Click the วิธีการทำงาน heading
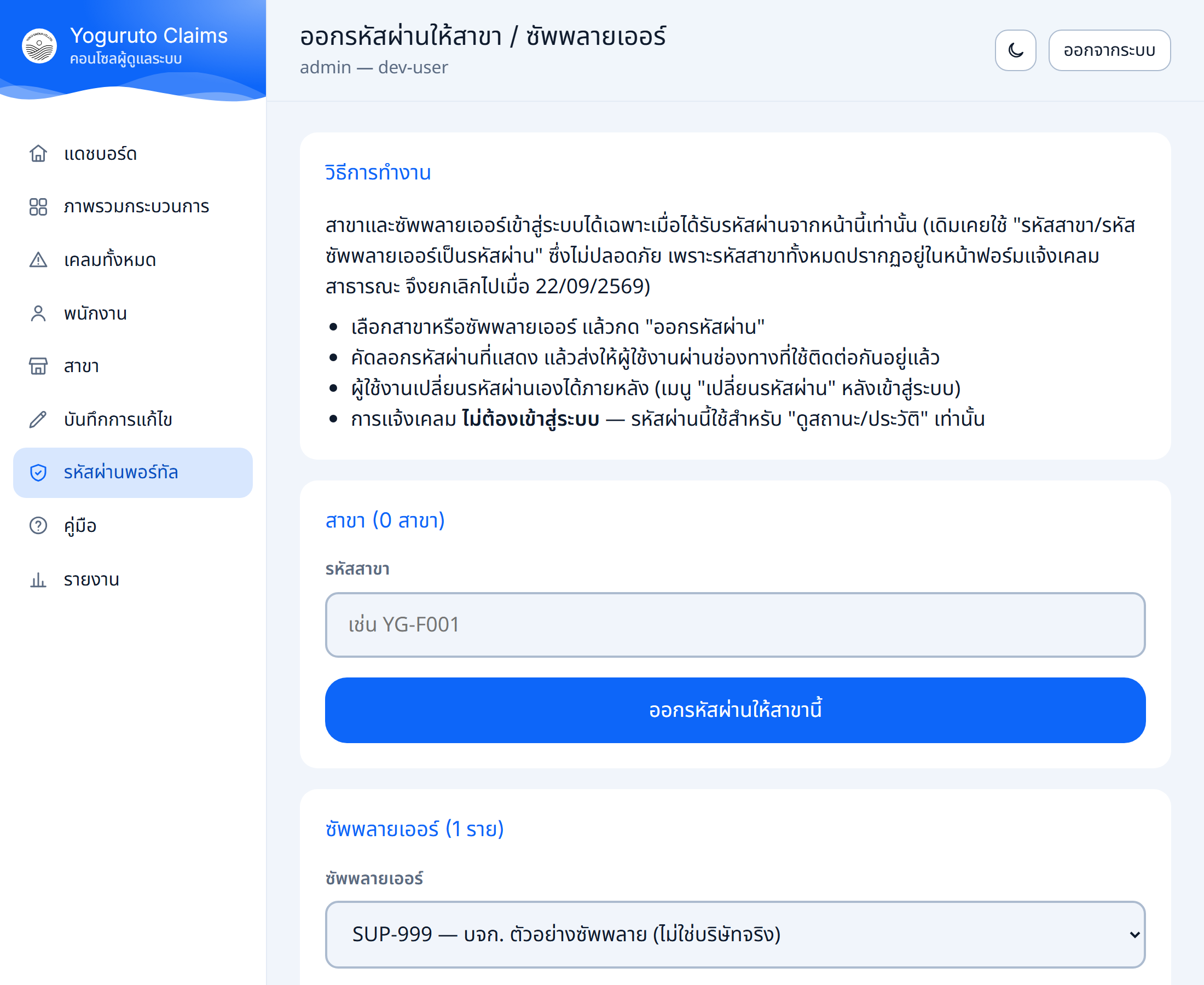This screenshot has width=1204, height=985. 378,172
